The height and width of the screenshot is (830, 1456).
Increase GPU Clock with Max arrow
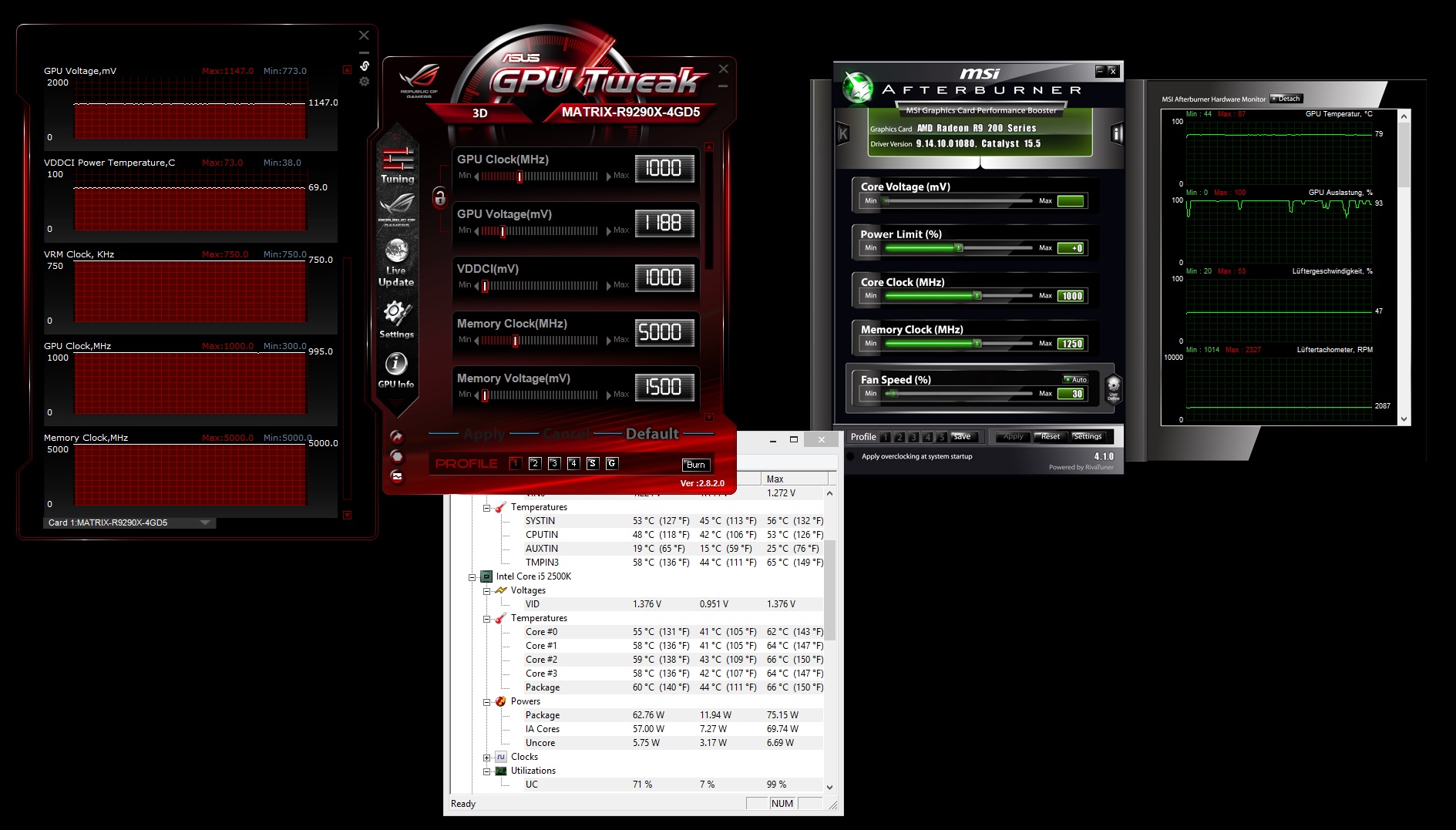point(609,176)
